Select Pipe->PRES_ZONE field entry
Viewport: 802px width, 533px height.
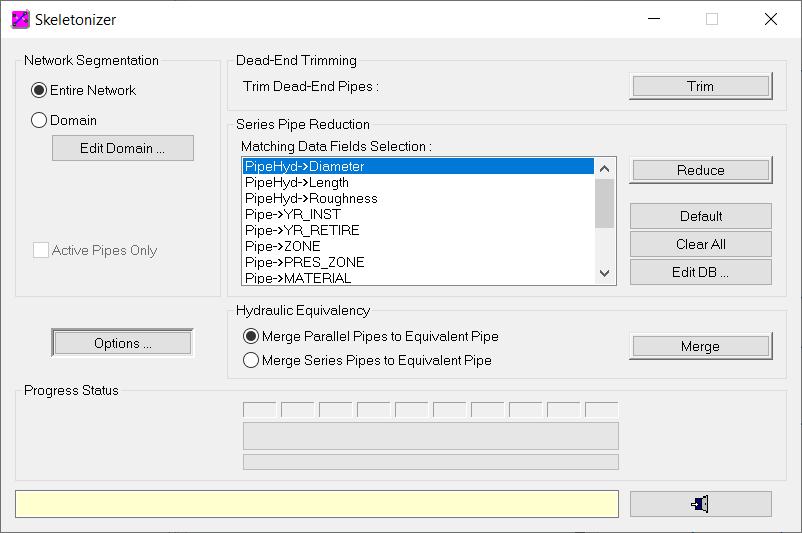[x=418, y=262]
